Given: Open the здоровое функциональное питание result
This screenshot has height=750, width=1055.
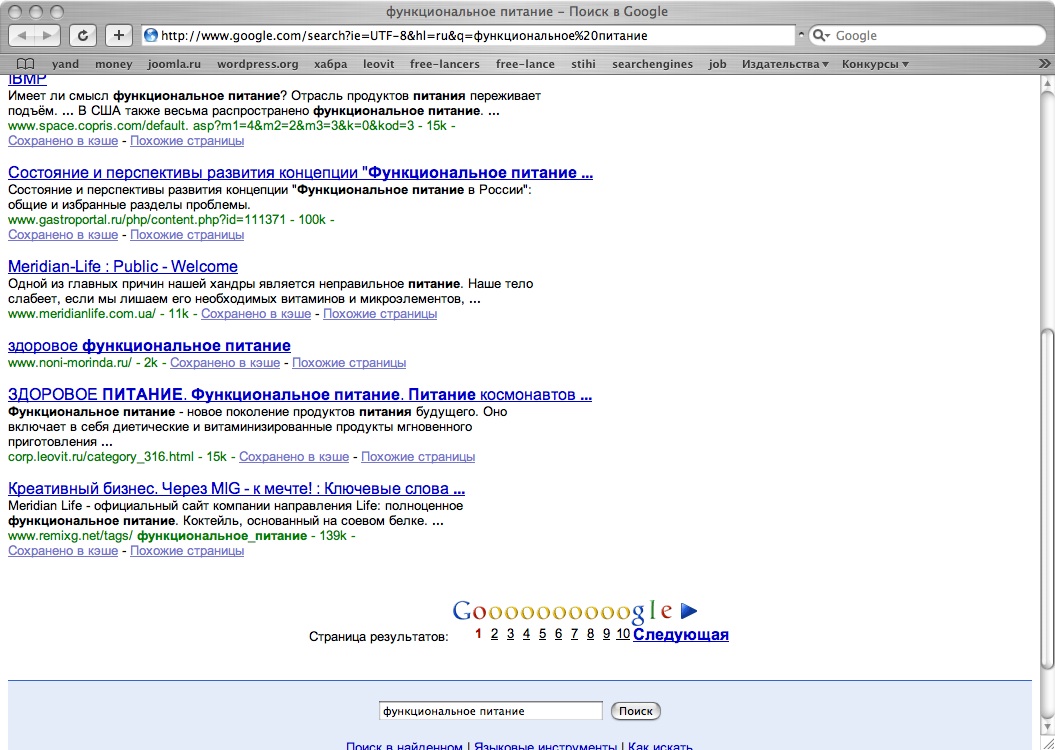Looking at the screenshot, I should pyautogui.click(x=149, y=346).
